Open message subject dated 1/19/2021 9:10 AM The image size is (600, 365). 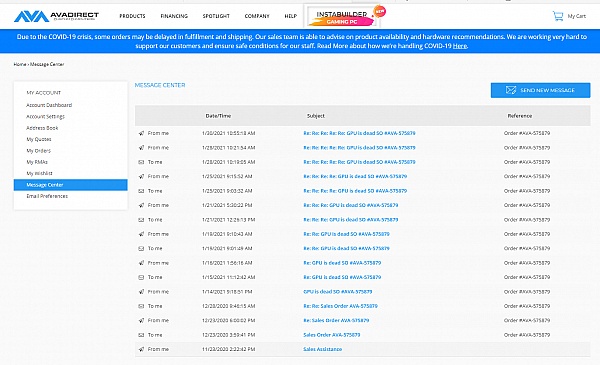346,234
